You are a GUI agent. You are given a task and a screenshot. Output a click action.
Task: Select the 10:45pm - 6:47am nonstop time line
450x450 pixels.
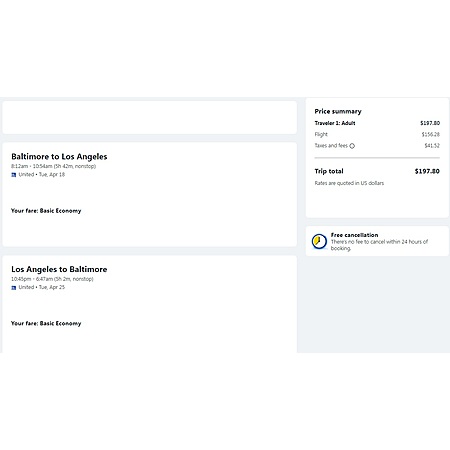pyautogui.click(x=52, y=279)
